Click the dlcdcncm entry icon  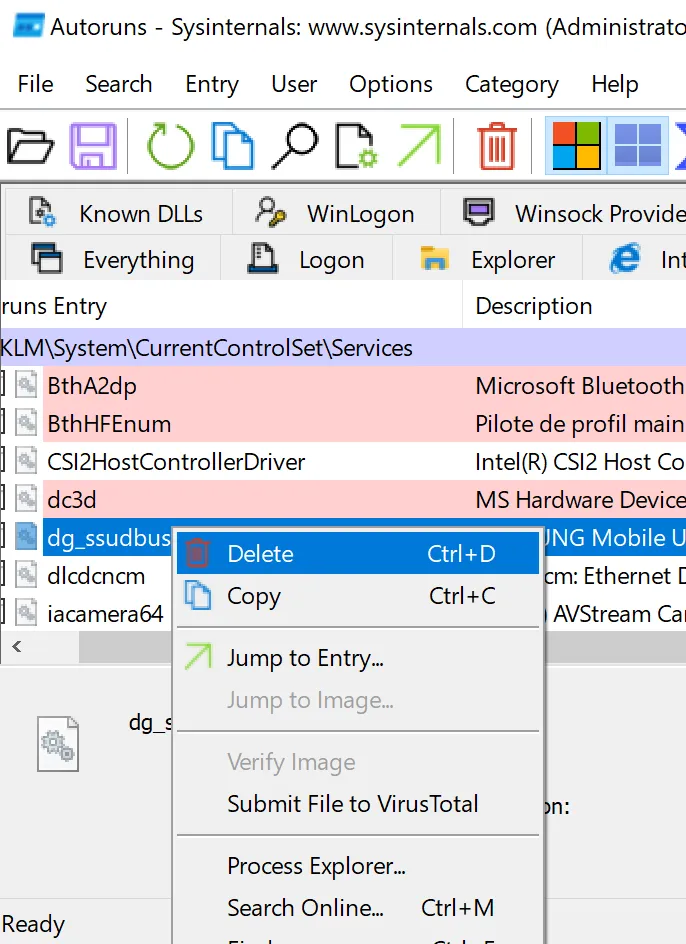point(26,575)
